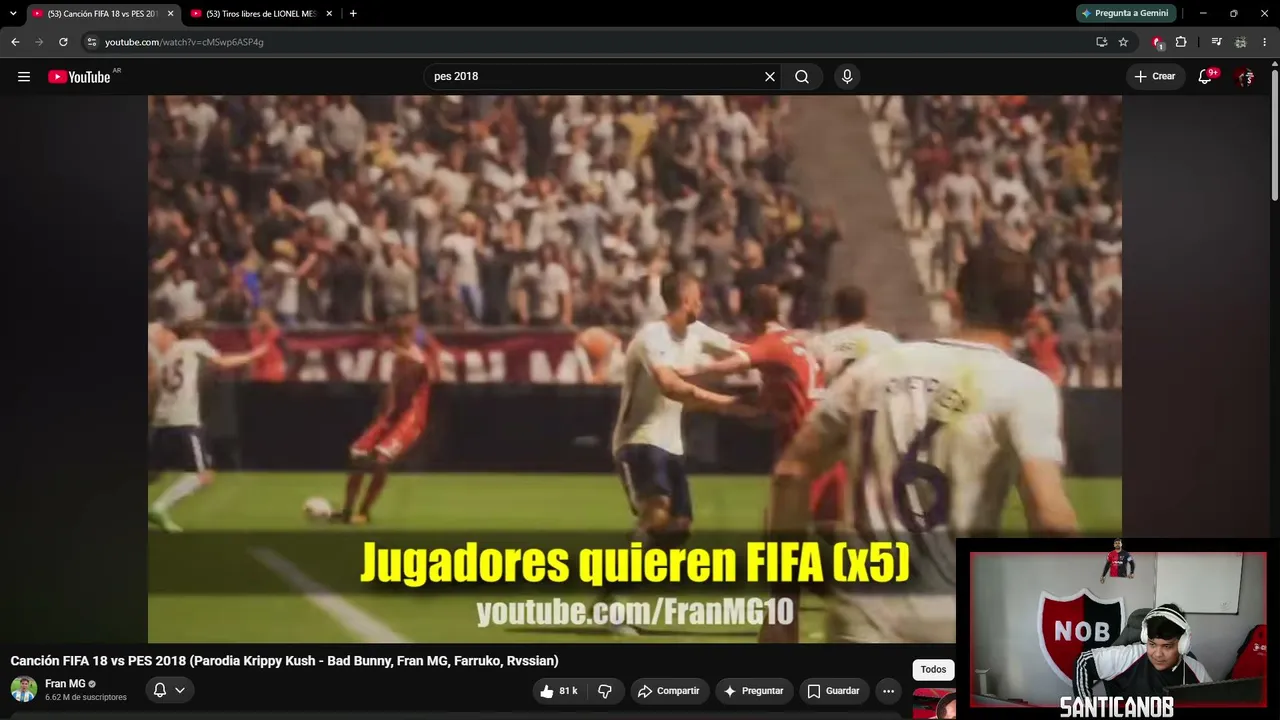This screenshot has height=720, width=1280.
Task: Expand the subscription notification bell dropdown
Action: pos(168,690)
